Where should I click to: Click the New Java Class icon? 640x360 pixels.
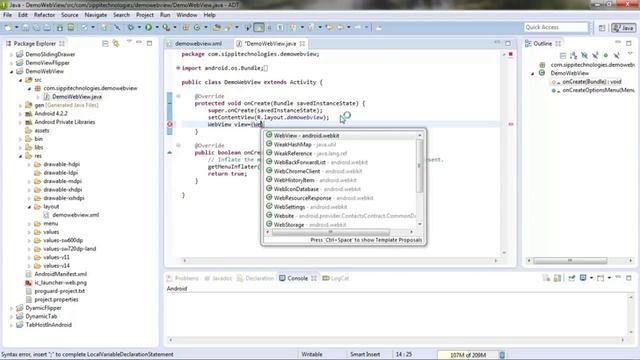197,27
